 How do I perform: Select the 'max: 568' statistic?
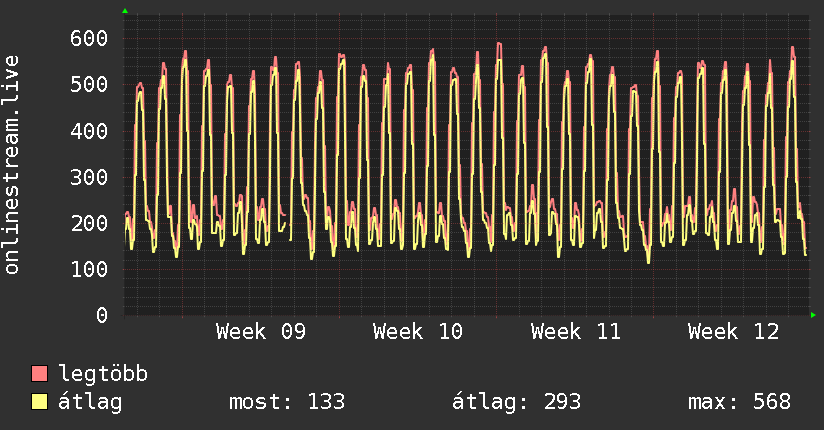pos(739,402)
